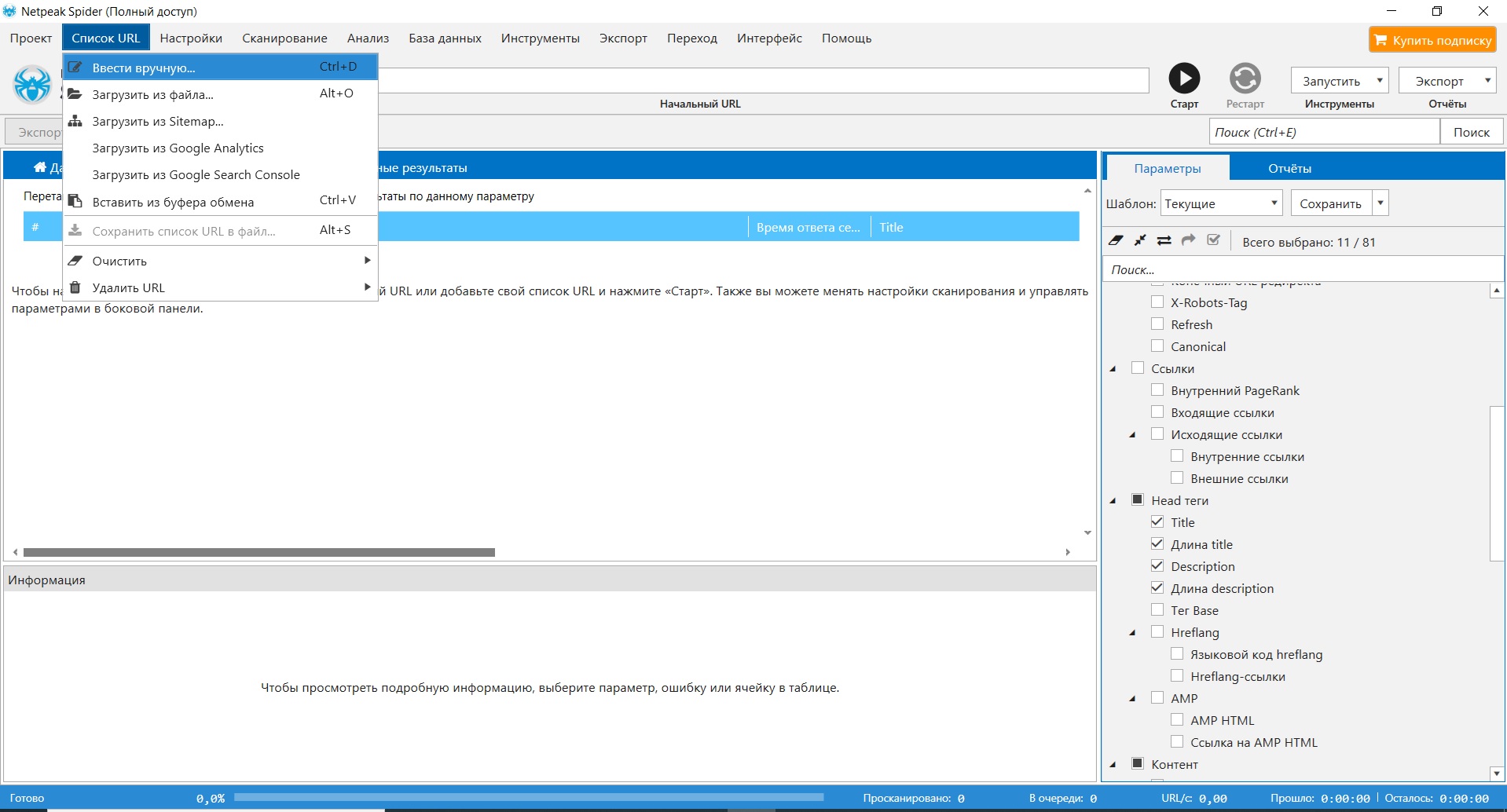This screenshot has width=1507, height=812.
Task: Open the arrow dropdown next to Сохранить
Action: click(1380, 203)
